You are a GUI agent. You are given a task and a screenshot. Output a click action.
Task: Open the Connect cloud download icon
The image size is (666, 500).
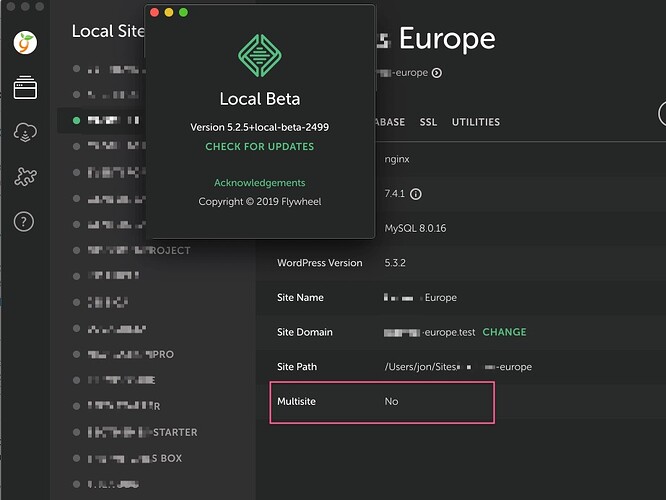(25, 133)
